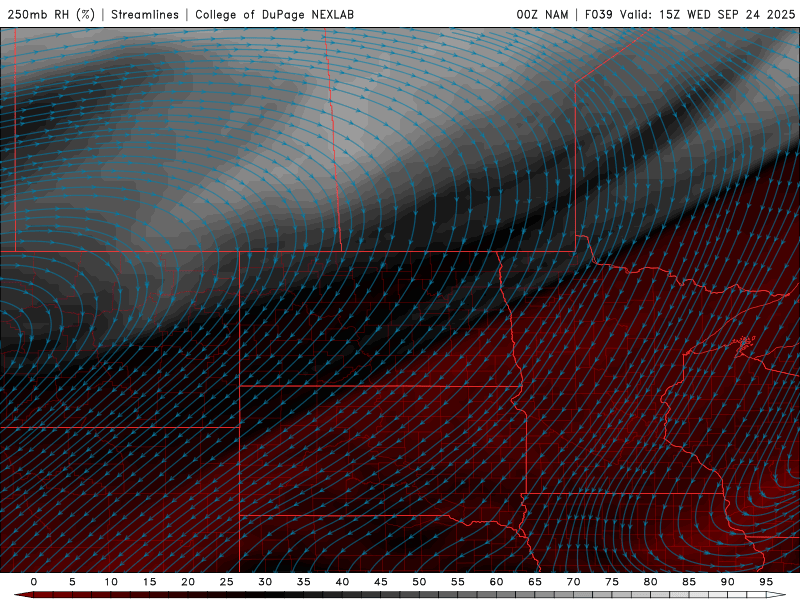Click 'Valid: 15Z WED SEP 24 2025' text
The image size is (800, 600).
pos(708,15)
